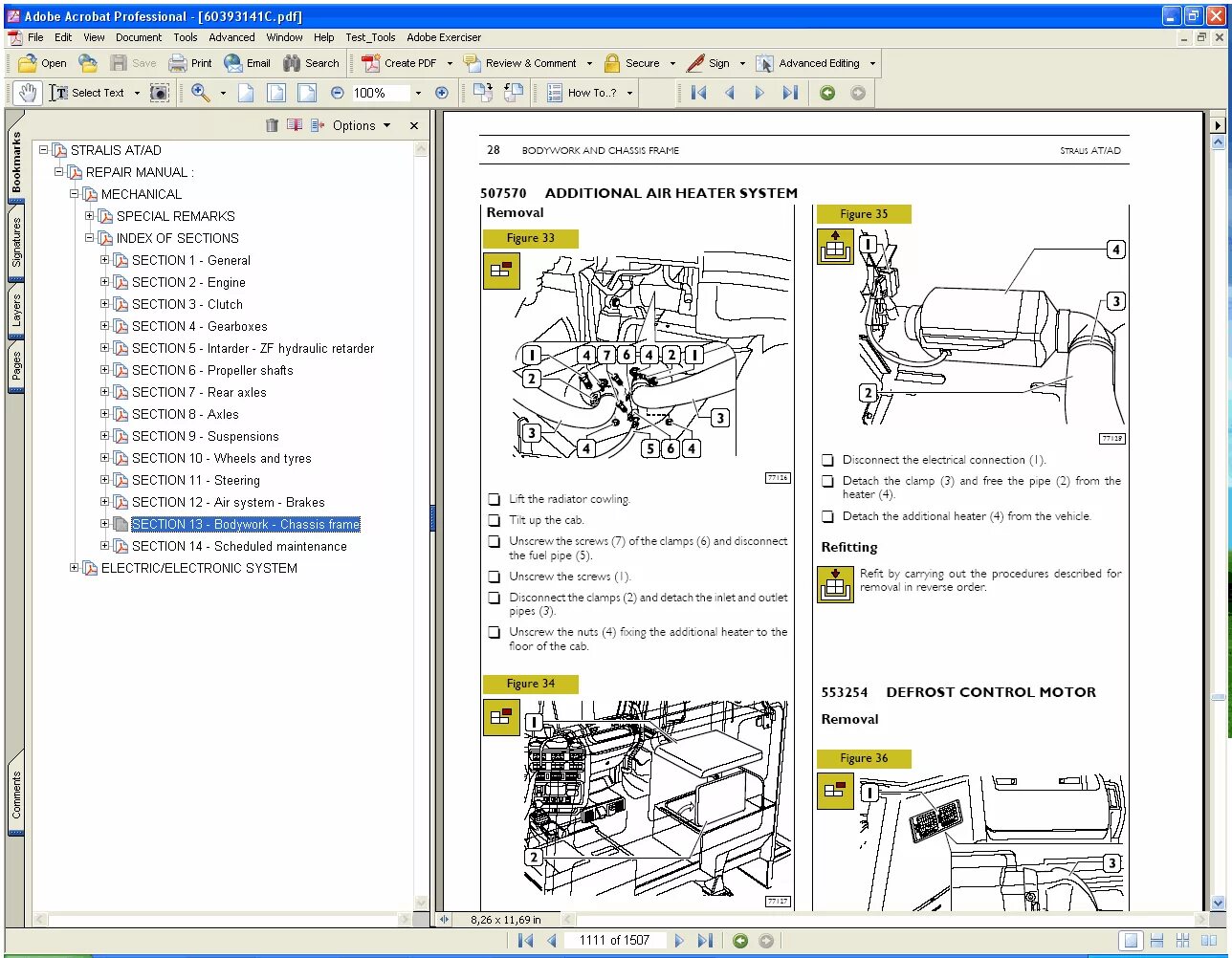The image size is (1232, 958).
Task: Rotate page counterclockwise icon
Action: [514, 93]
